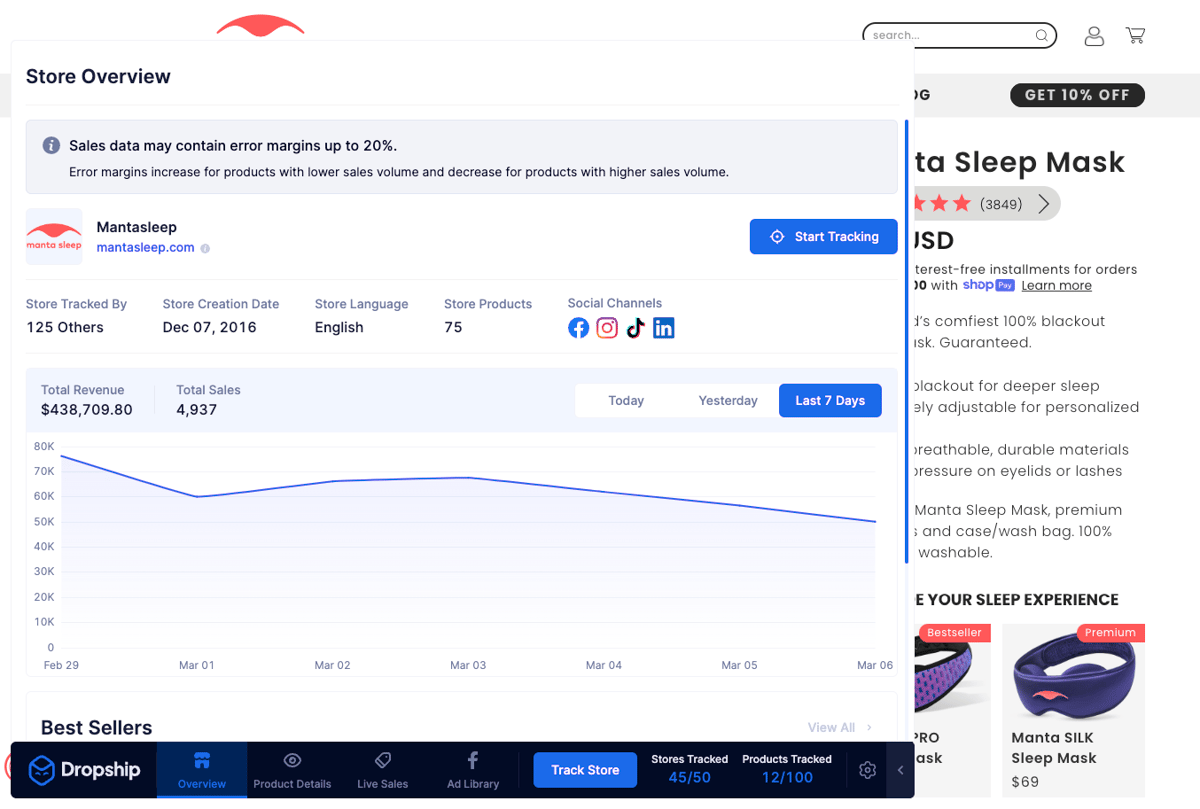Click the 125 Others tracked-by value

[65, 328]
